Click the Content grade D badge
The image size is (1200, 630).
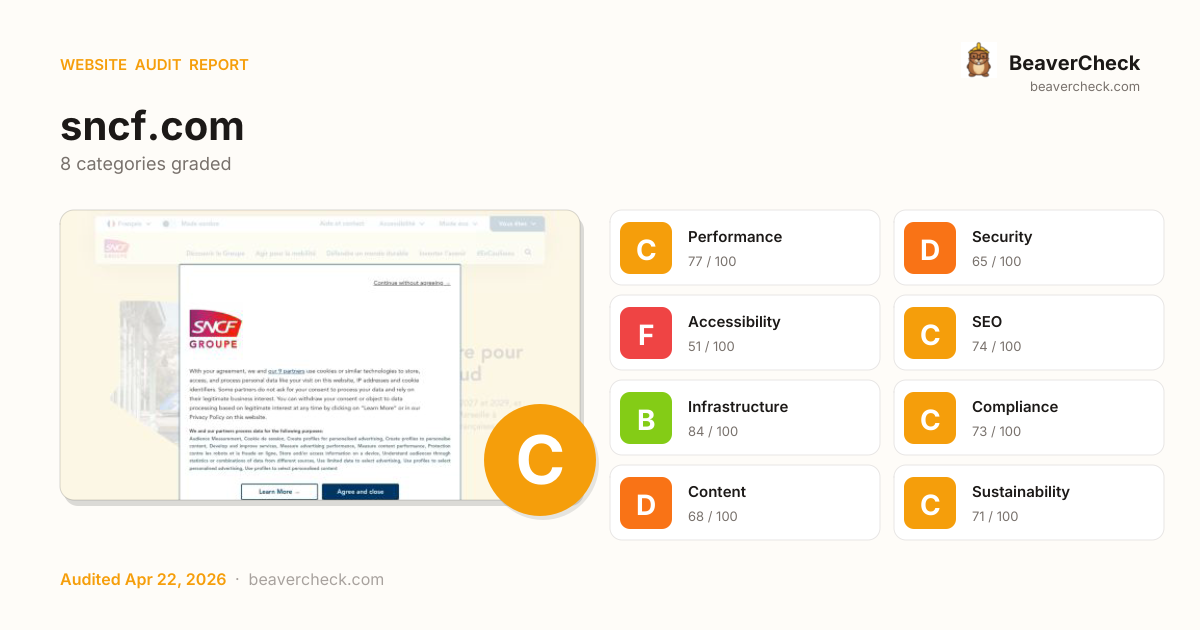pos(646,503)
